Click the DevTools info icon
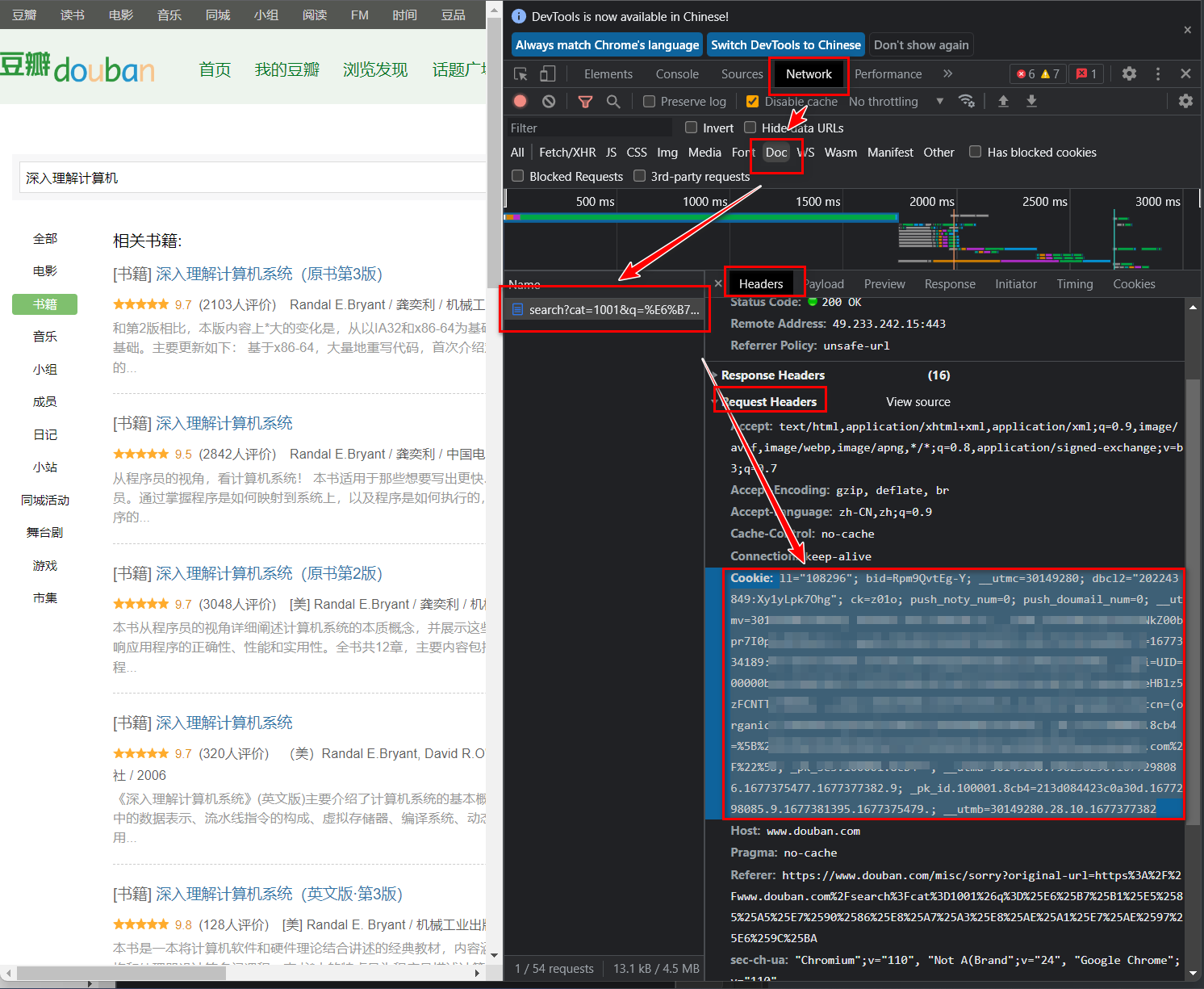The image size is (1204, 989). (519, 16)
